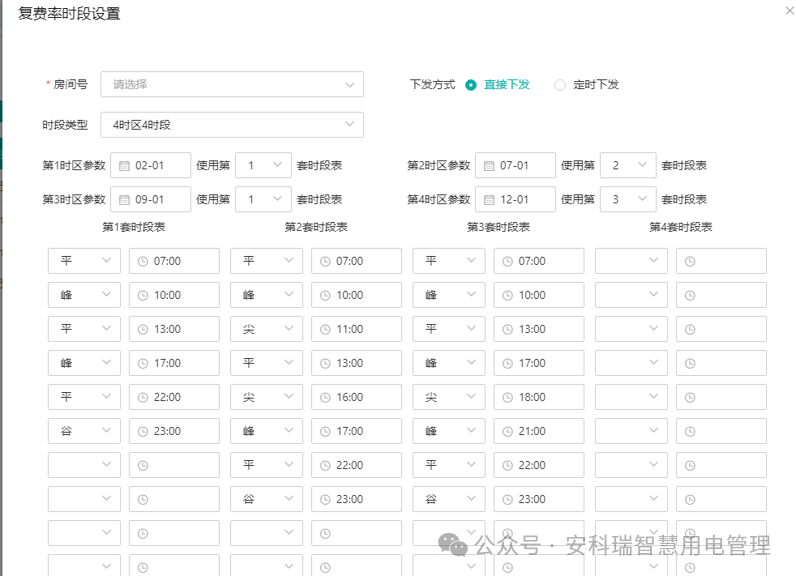Click clock icon in table 1 22:00 field

(143, 398)
